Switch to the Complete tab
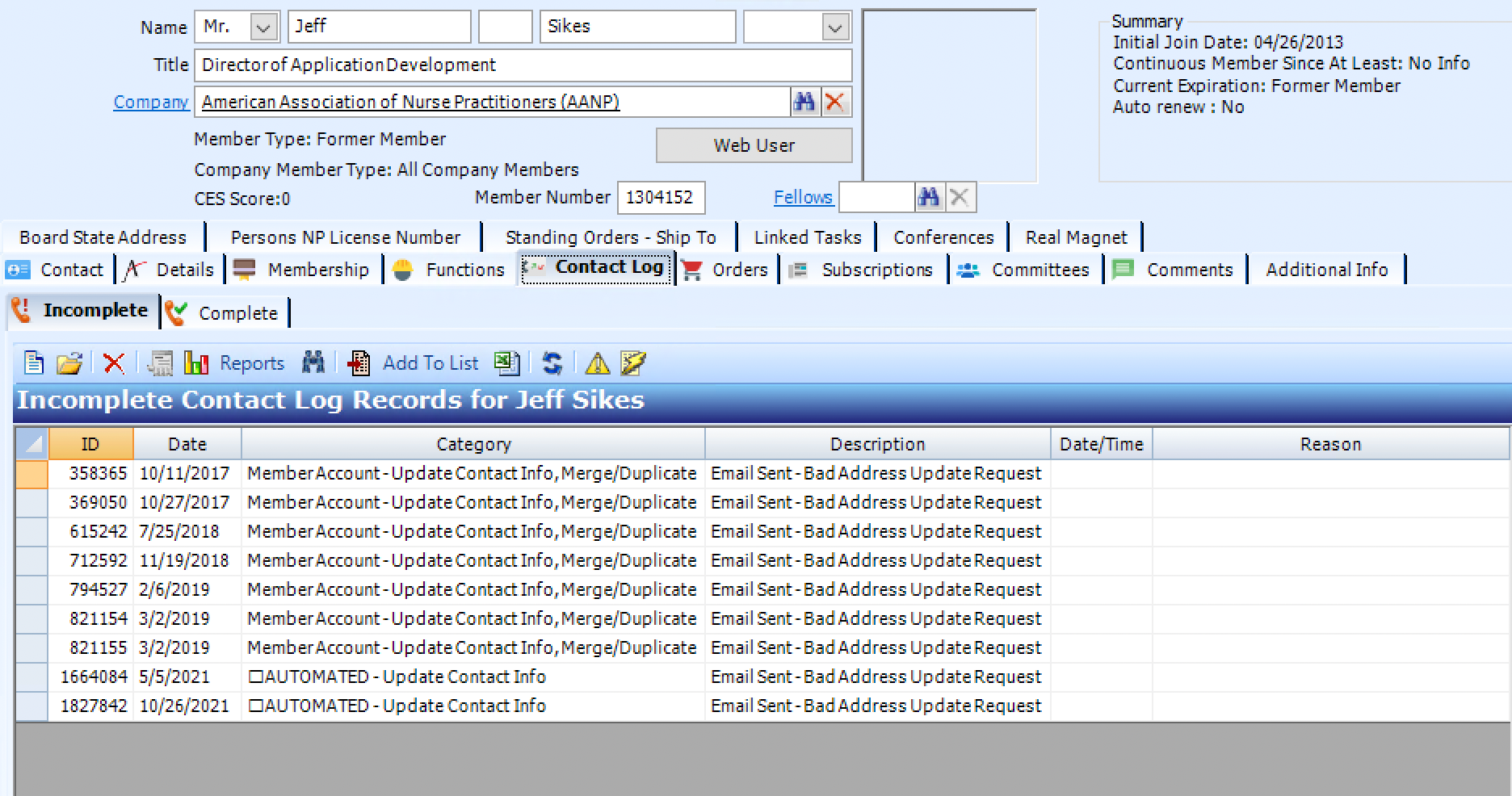1512x796 pixels. click(226, 313)
